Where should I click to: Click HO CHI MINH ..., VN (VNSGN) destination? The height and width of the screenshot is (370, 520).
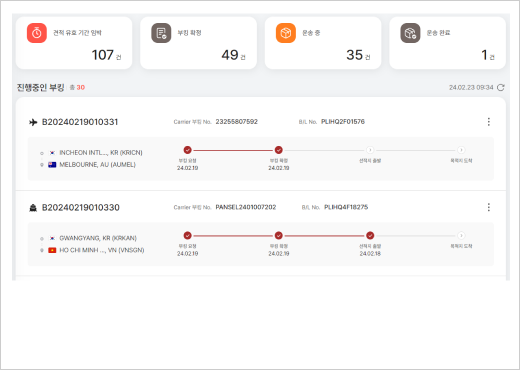pos(102,250)
